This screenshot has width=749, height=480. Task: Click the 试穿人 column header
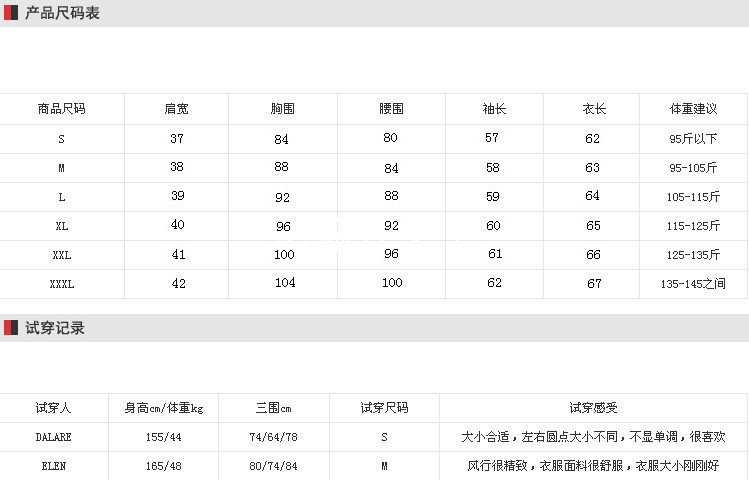53,408
